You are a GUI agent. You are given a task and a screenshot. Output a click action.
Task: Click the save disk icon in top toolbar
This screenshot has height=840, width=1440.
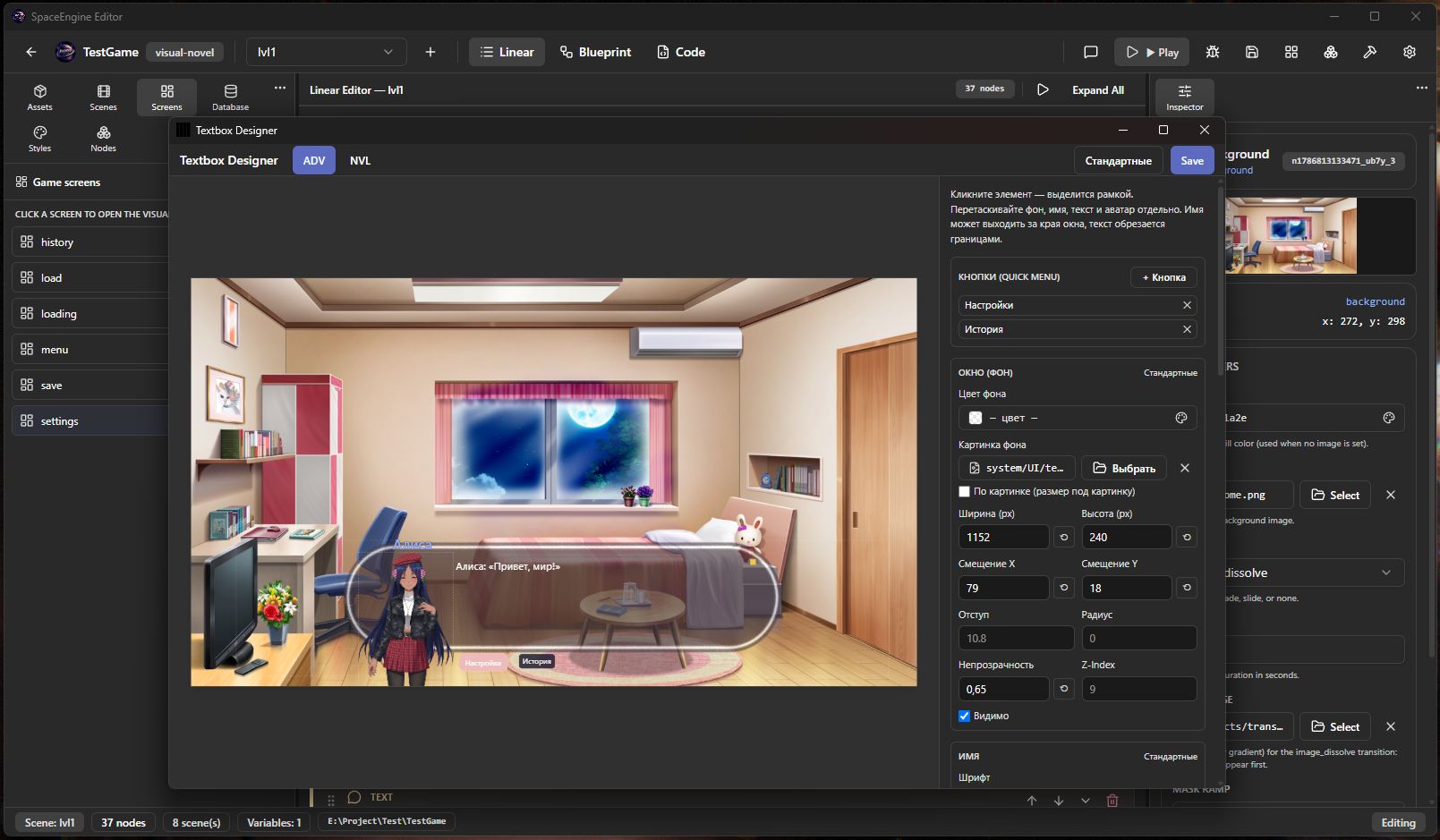coord(1252,52)
